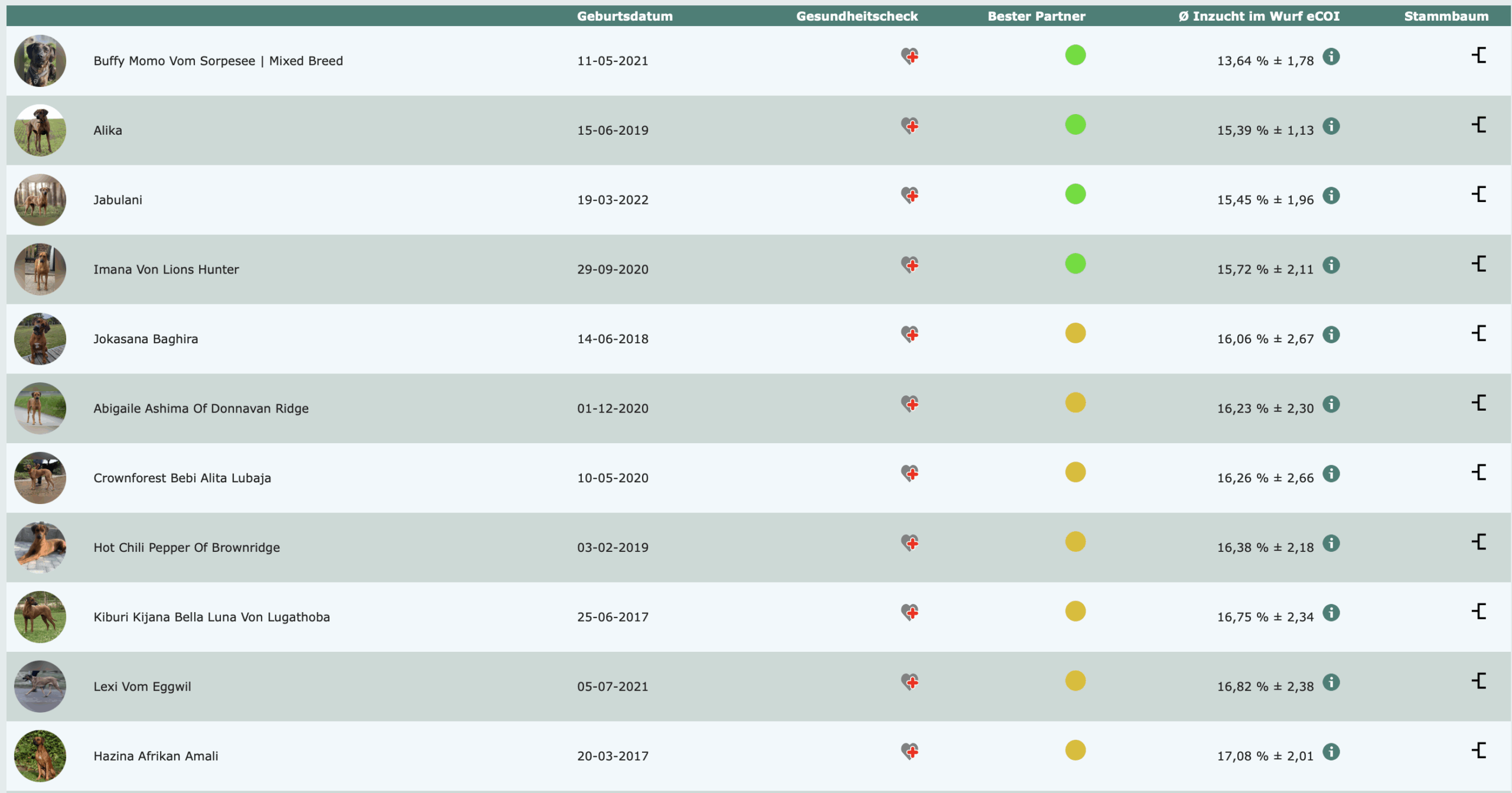
Task: Show inbreeding info for Imana Von Lions Hunter
Action: pos(1331,265)
